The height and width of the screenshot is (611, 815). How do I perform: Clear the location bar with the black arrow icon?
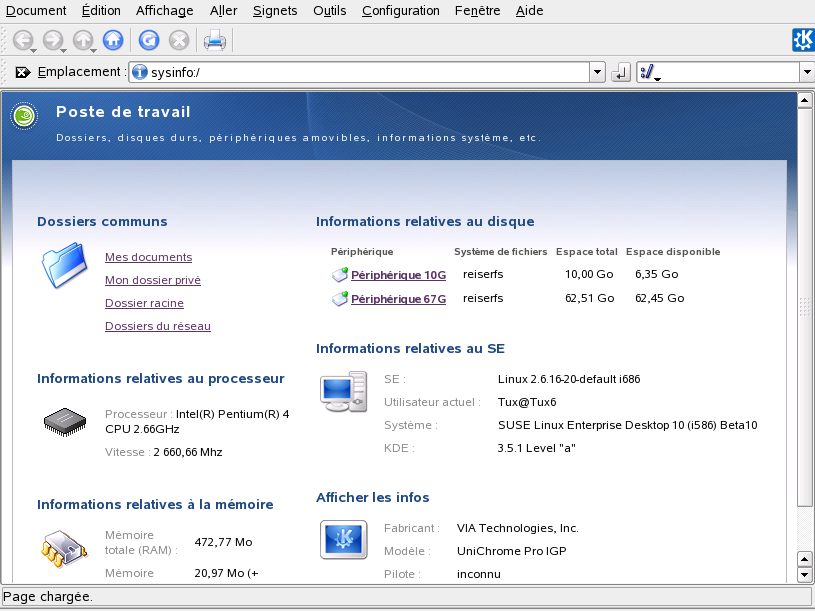(22, 72)
